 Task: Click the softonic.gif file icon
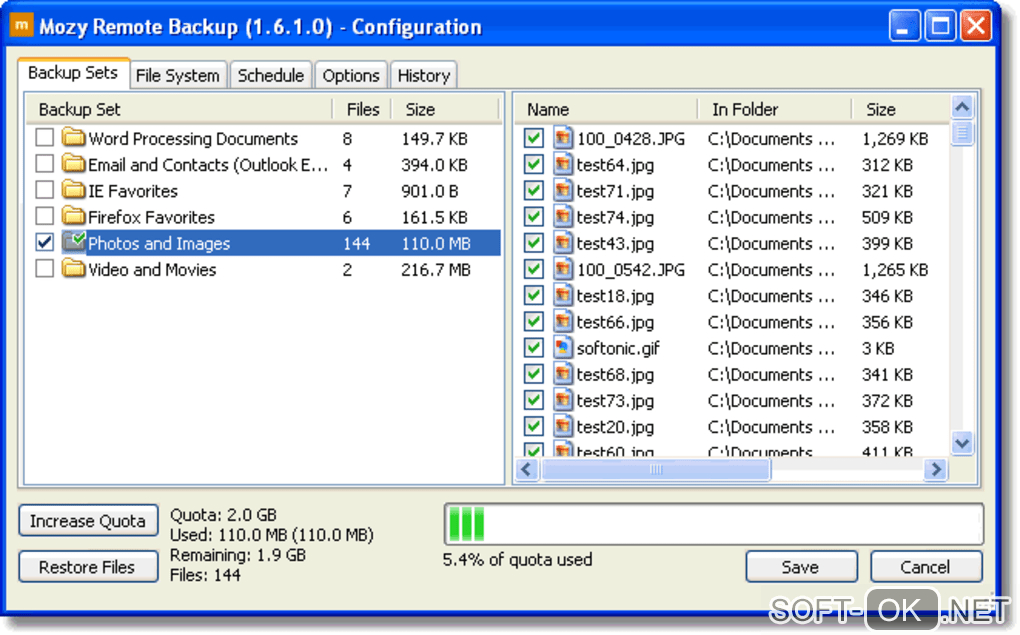pos(563,347)
